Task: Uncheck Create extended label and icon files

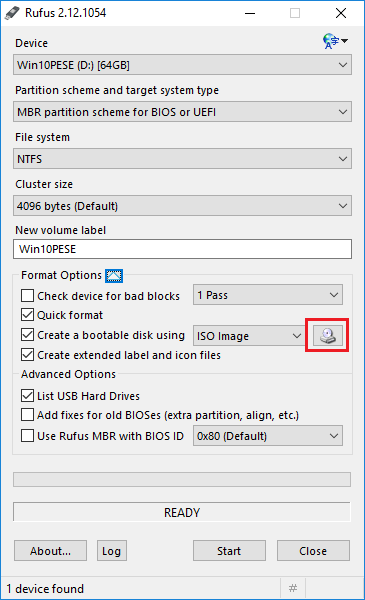Action: 27,355
